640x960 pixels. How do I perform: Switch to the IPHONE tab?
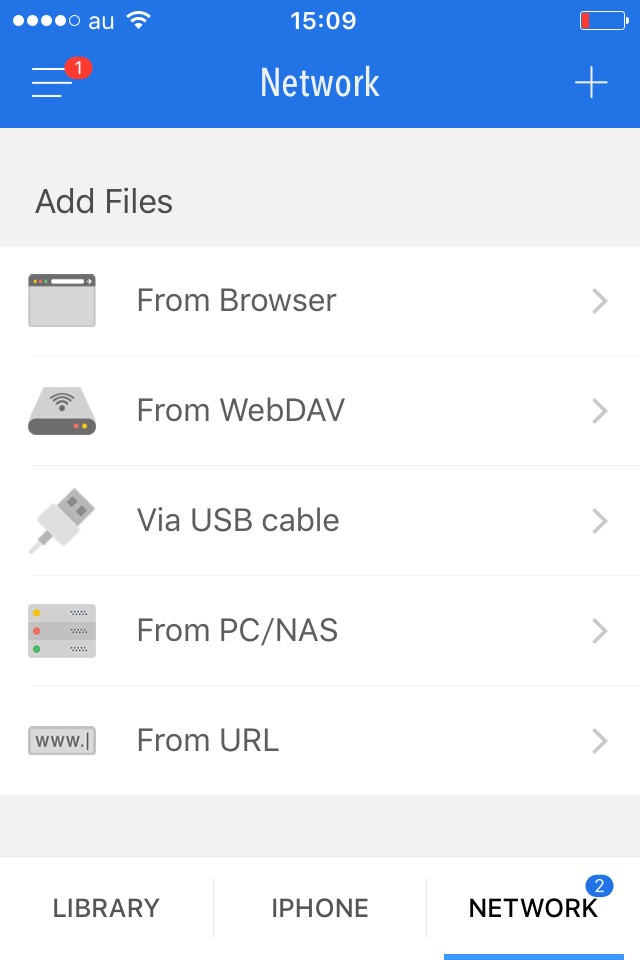point(320,908)
